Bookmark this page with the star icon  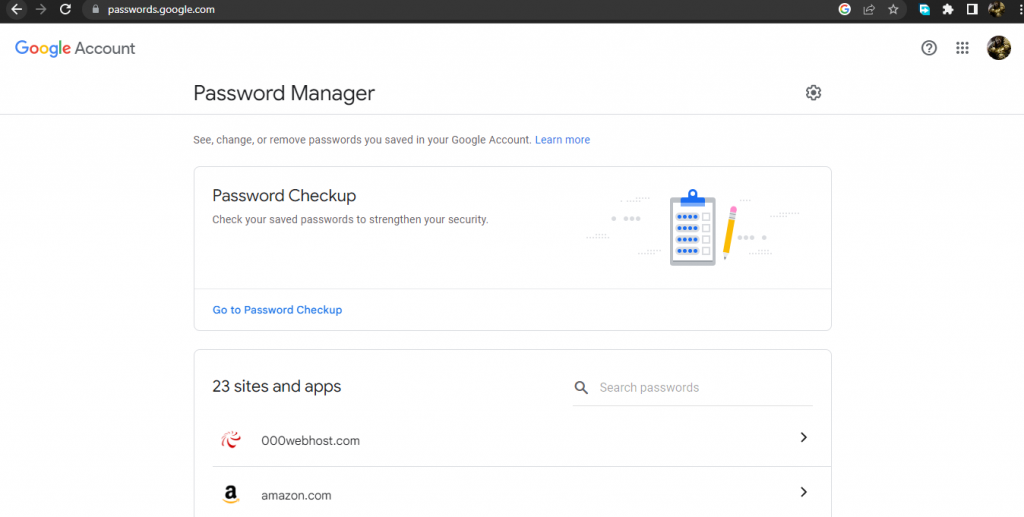(893, 9)
